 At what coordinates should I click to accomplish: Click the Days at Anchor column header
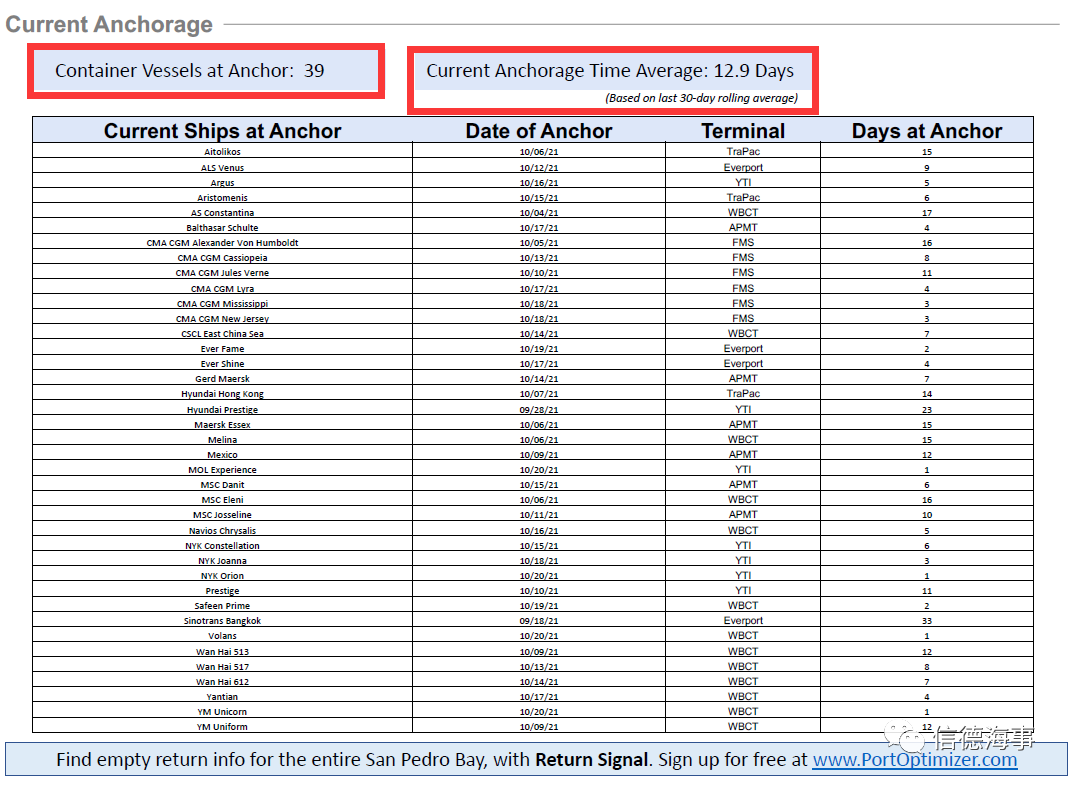pos(927,130)
